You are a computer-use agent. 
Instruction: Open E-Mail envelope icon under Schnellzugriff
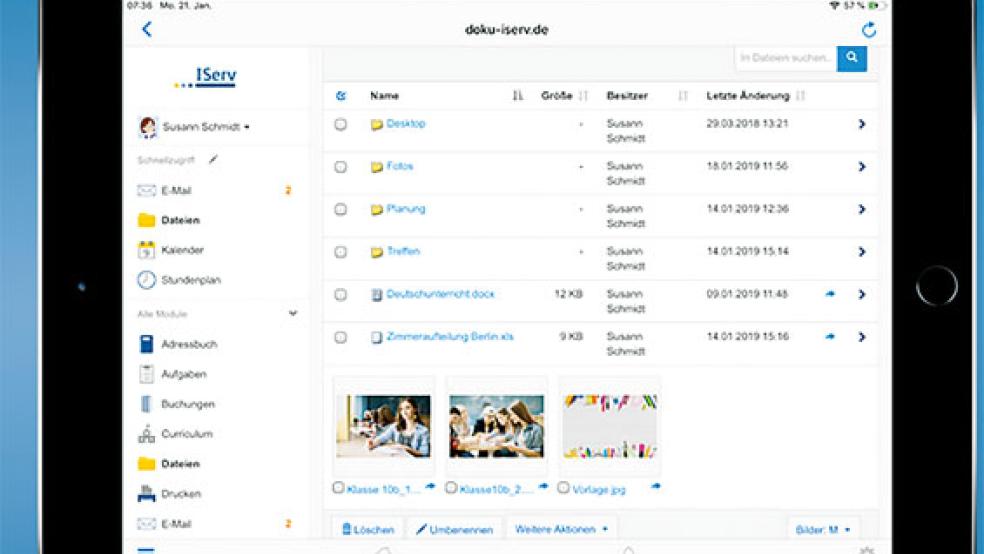point(146,190)
